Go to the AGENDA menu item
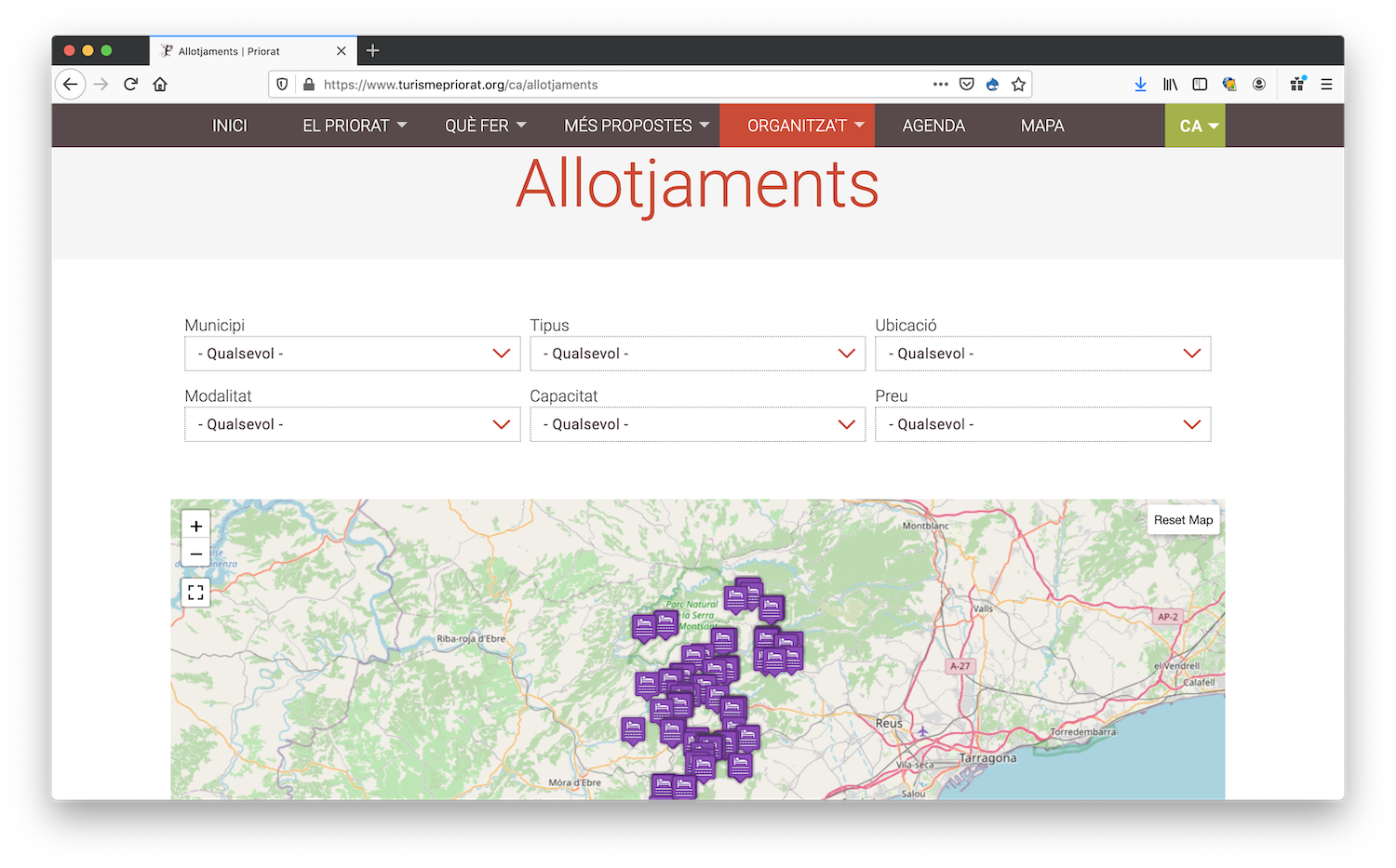The height and width of the screenshot is (868, 1396). click(x=933, y=126)
